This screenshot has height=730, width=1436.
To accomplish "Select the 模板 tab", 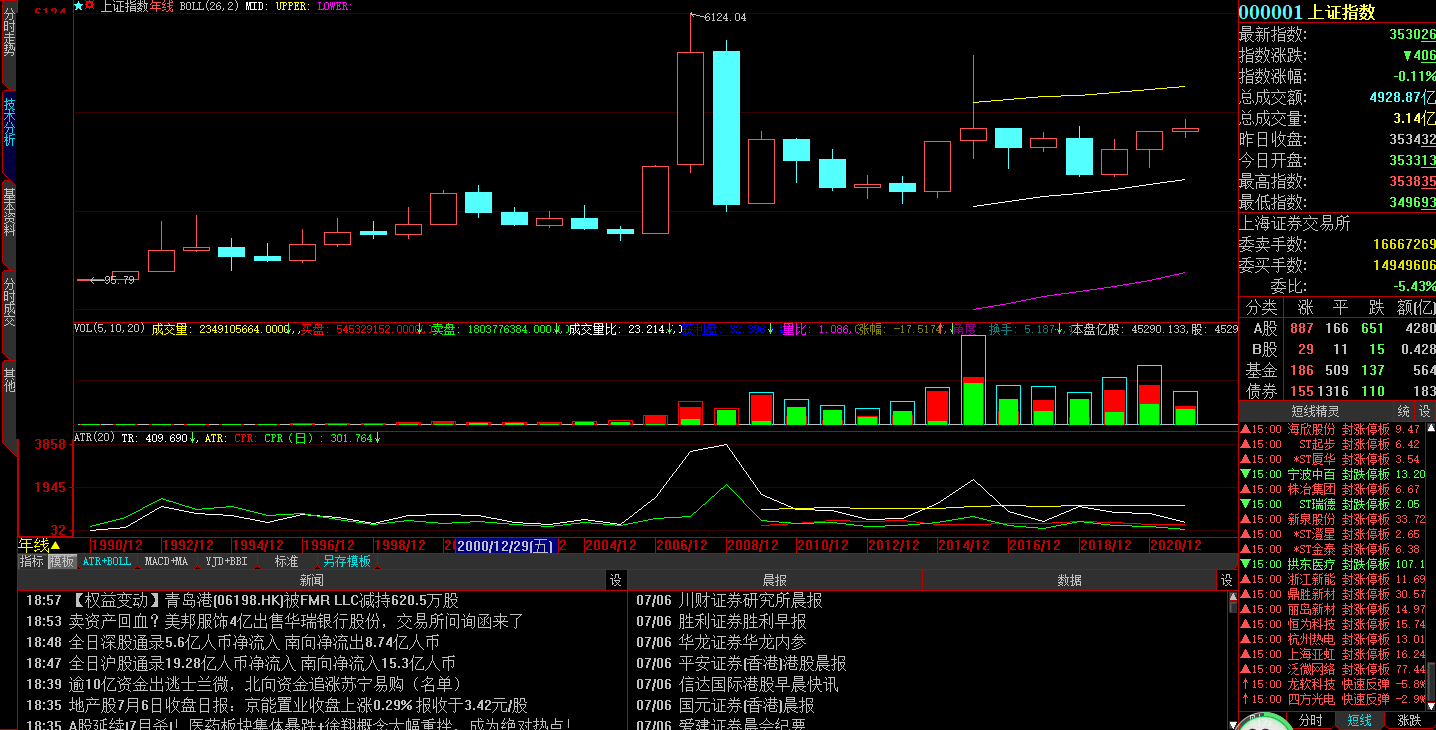I will pos(61,562).
